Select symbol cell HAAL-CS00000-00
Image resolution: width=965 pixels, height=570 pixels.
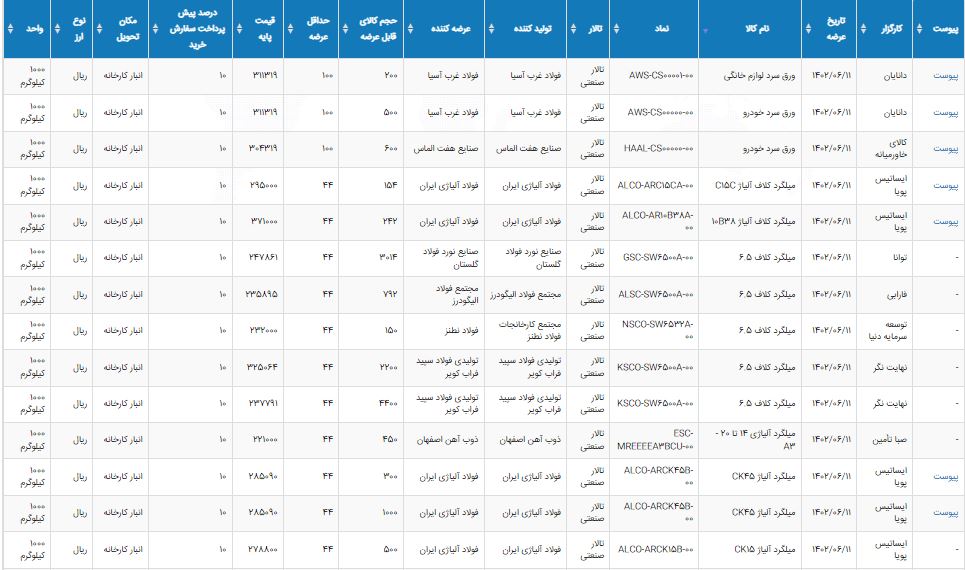click(x=658, y=149)
